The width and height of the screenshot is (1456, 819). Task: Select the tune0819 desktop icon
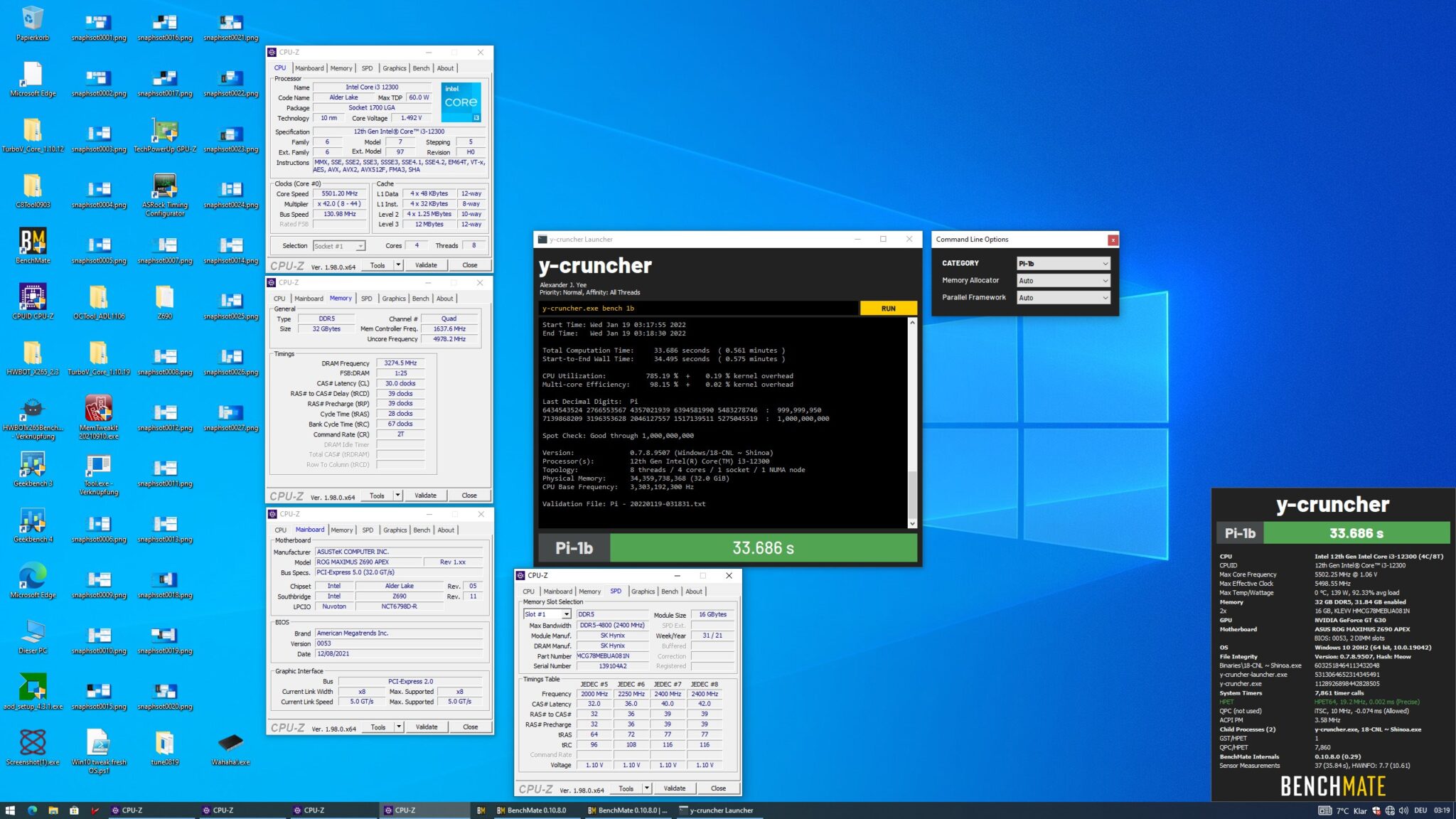(x=165, y=748)
